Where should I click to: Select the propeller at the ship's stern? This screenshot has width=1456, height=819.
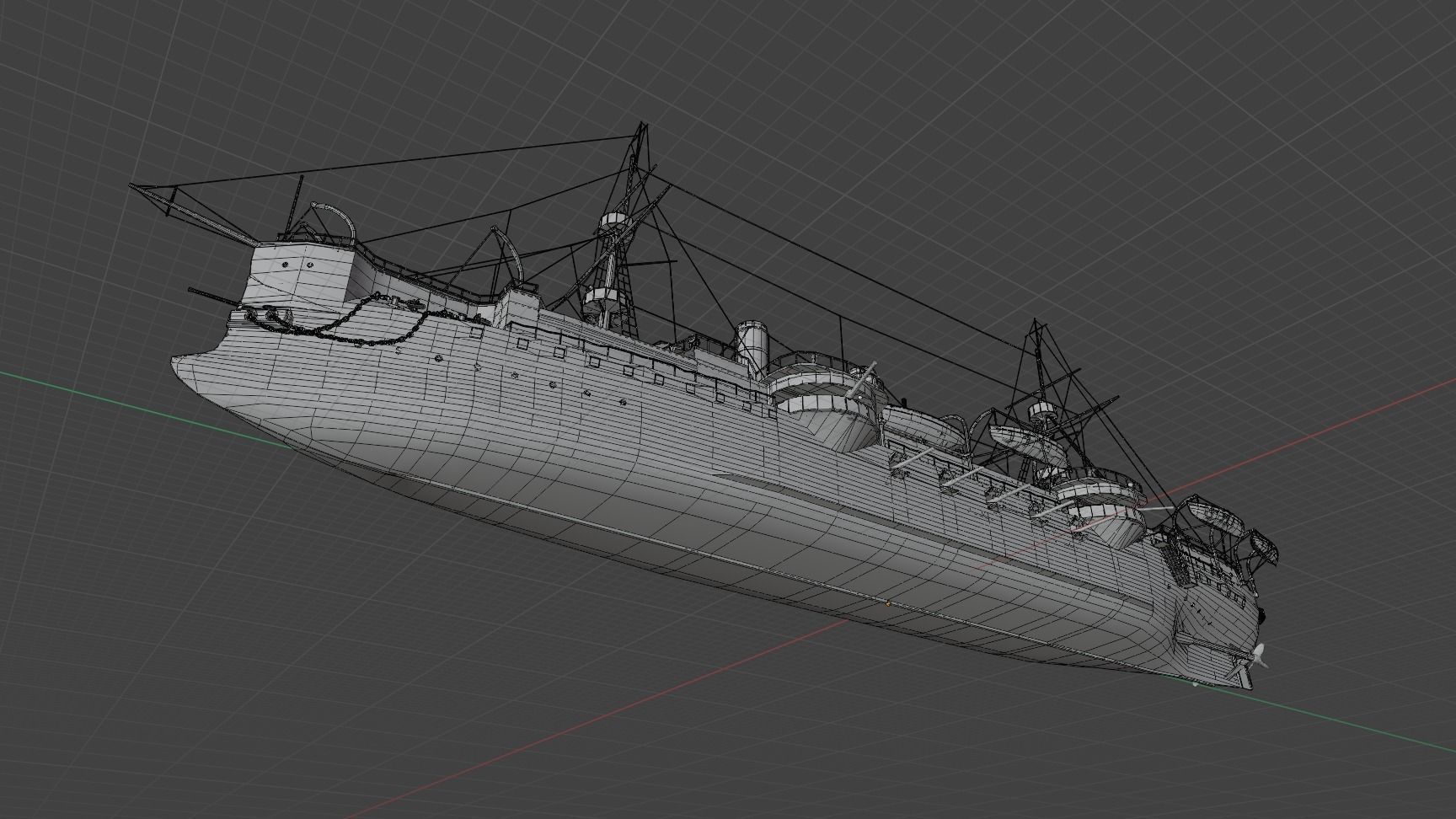click(x=1259, y=655)
